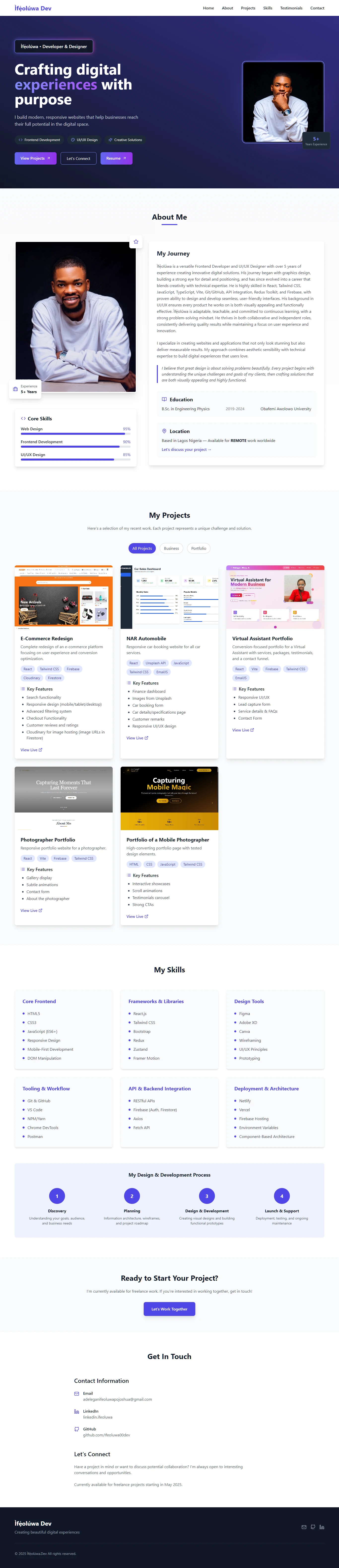
Task: Click the Cloudinary tag on E-Commerce Redesign
Action: (32, 678)
